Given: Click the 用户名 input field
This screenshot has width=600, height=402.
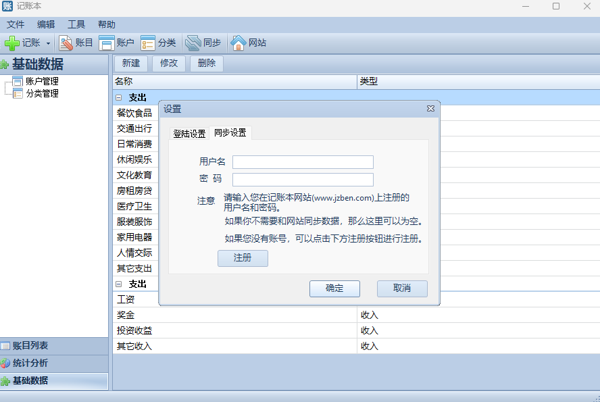Looking at the screenshot, I should (302, 162).
